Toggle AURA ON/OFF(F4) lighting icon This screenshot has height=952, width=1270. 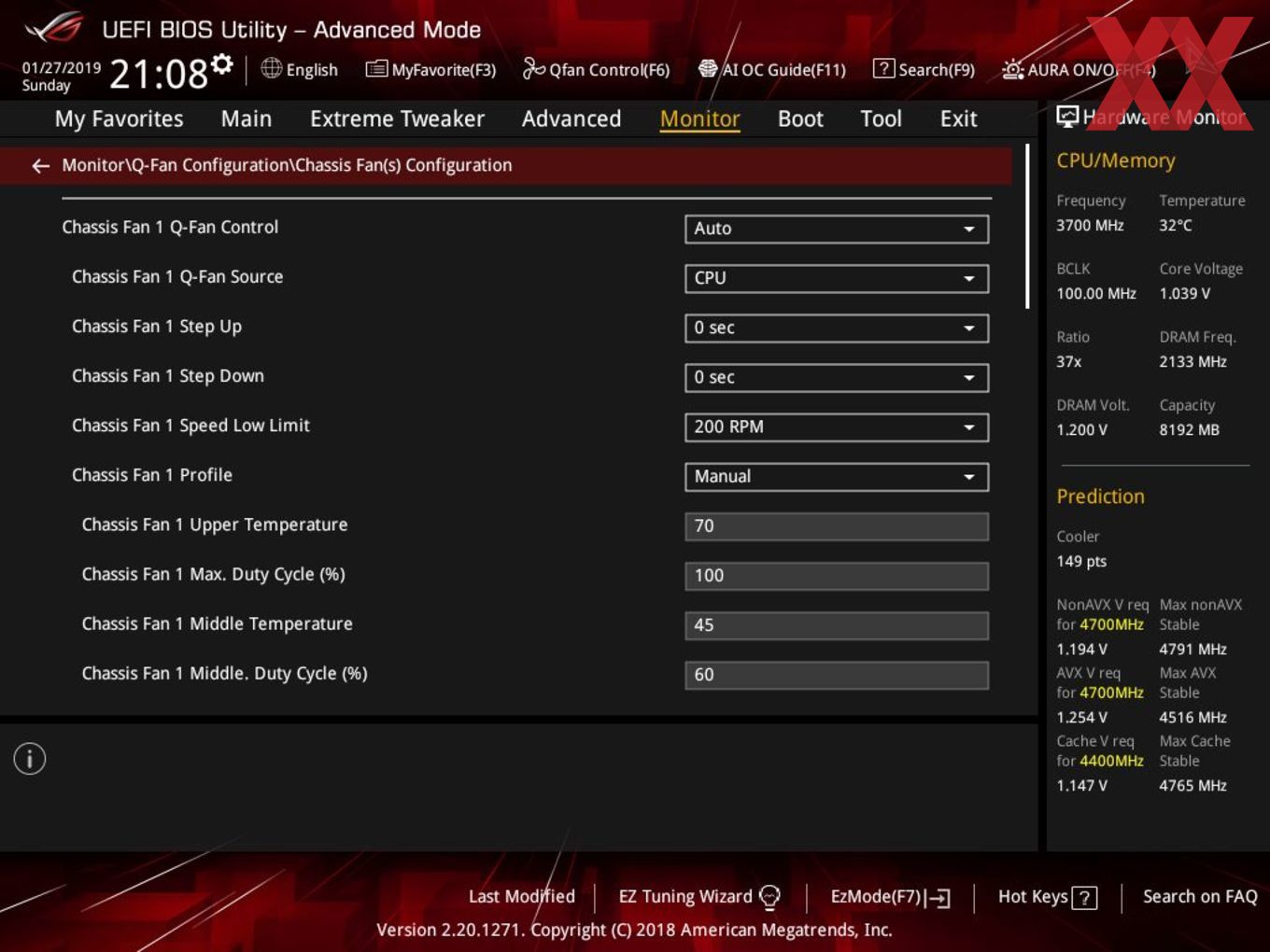point(1012,69)
